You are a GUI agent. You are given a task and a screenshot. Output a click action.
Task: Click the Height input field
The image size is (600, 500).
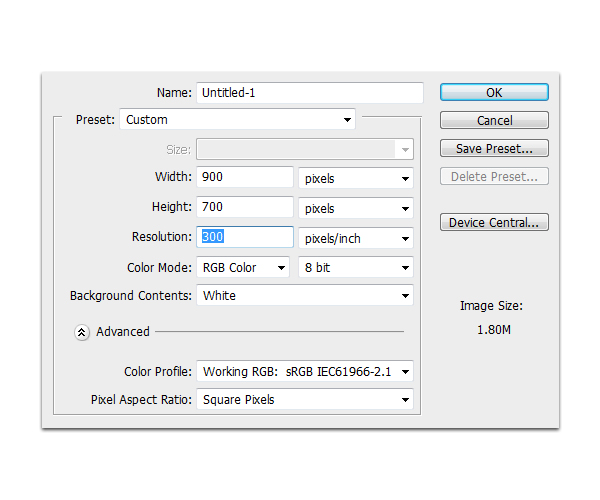(x=245, y=208)
